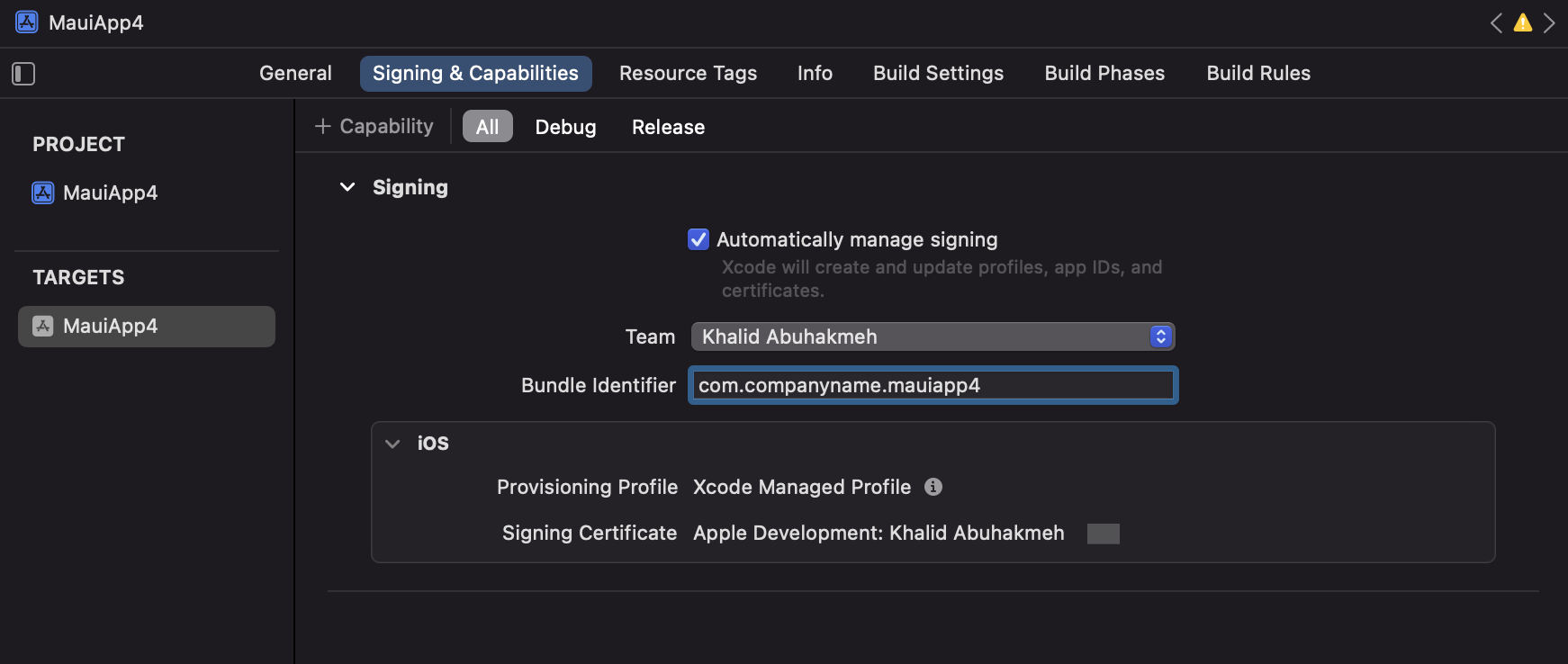Go to previous issue with left chevron

[x=1496, y=22]
